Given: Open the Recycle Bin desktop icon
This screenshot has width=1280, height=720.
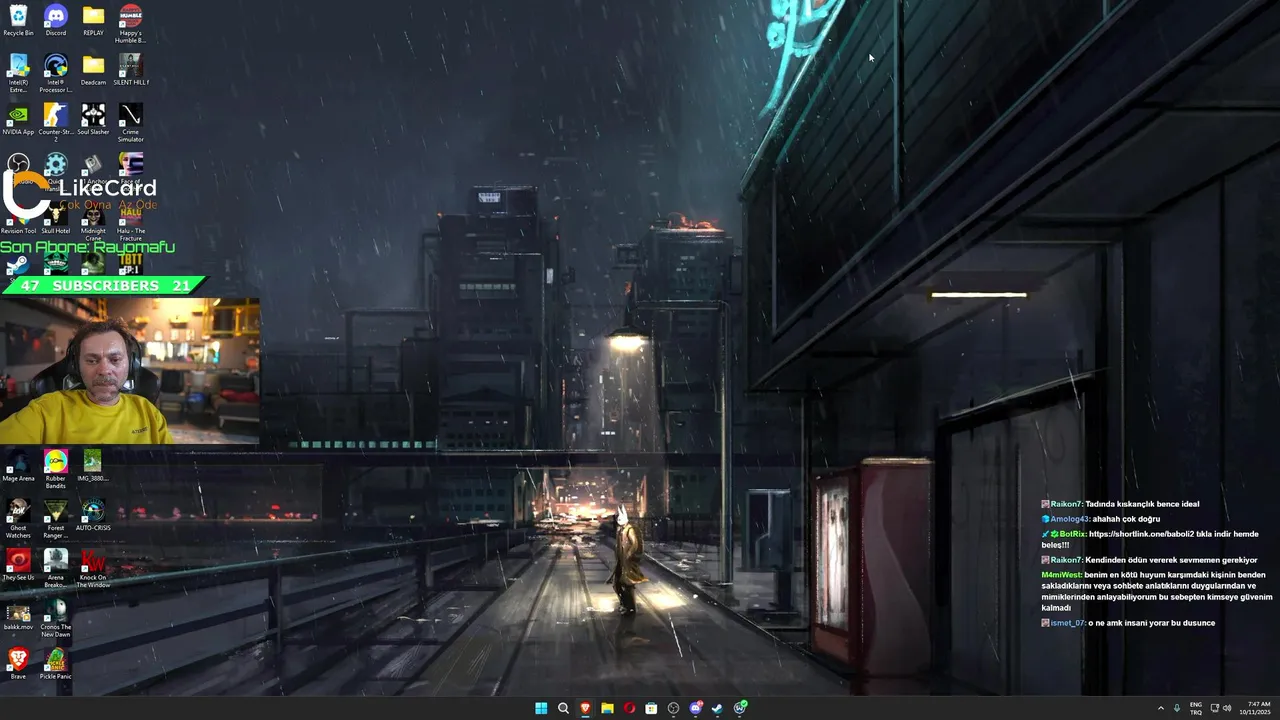Looking at the screenshot, I should (18, 20).
